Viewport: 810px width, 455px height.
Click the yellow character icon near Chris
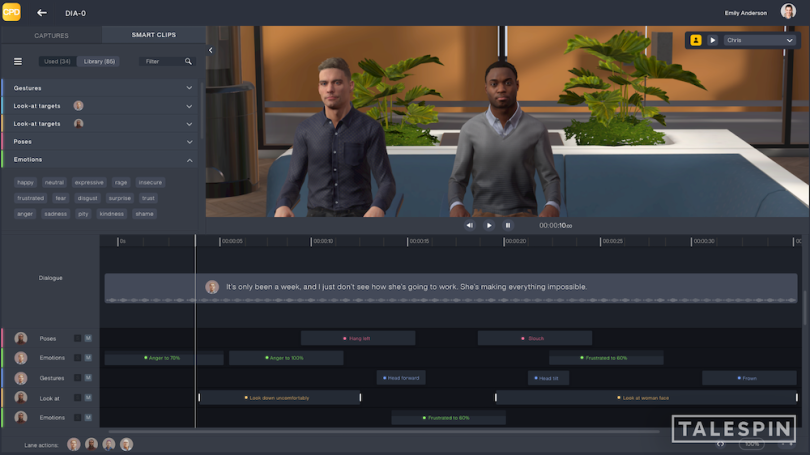click(696, 40)
